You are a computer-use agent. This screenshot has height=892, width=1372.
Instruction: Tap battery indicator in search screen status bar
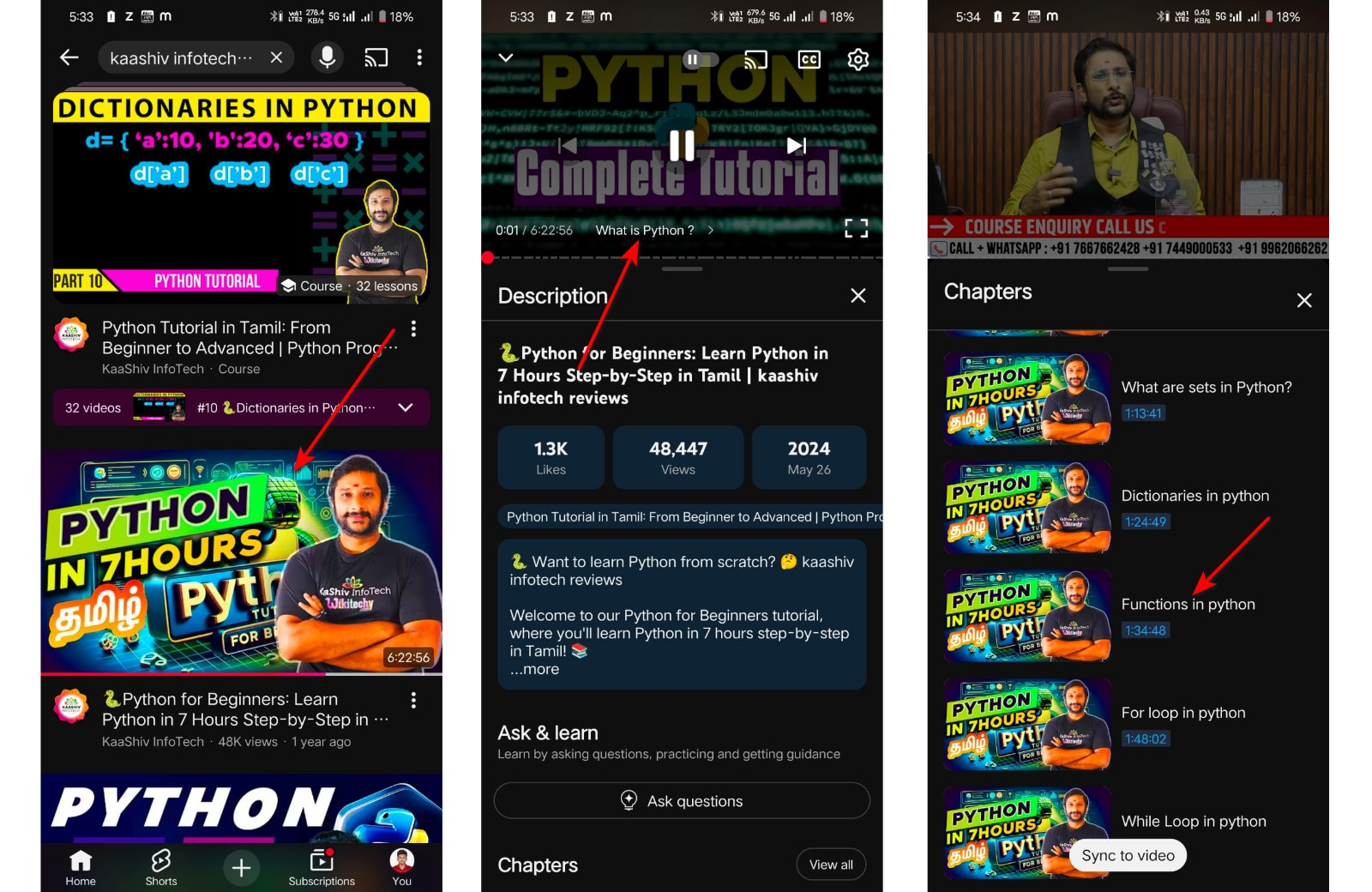[x=382, y=16]
